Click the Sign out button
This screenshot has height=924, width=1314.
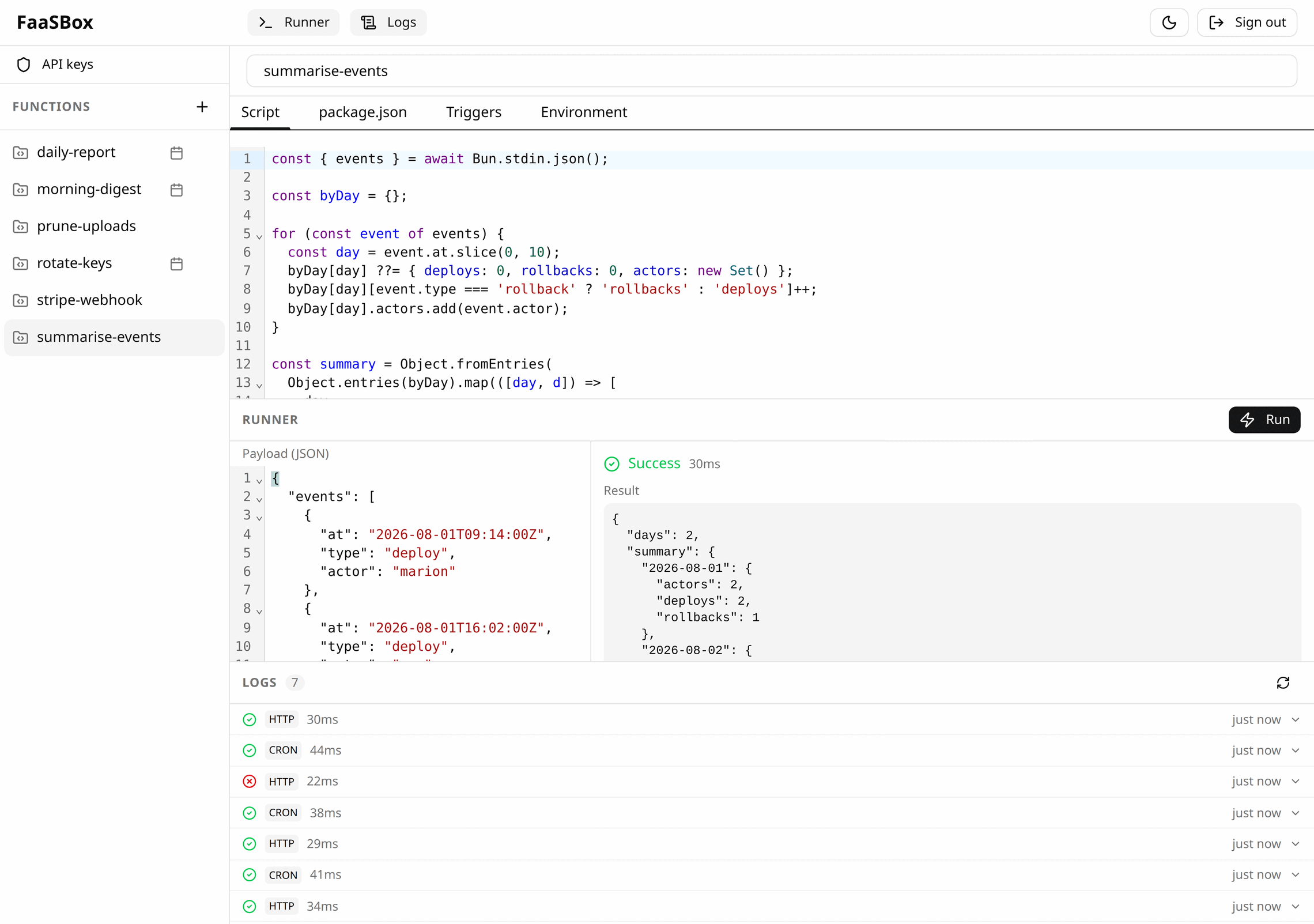1247,22
